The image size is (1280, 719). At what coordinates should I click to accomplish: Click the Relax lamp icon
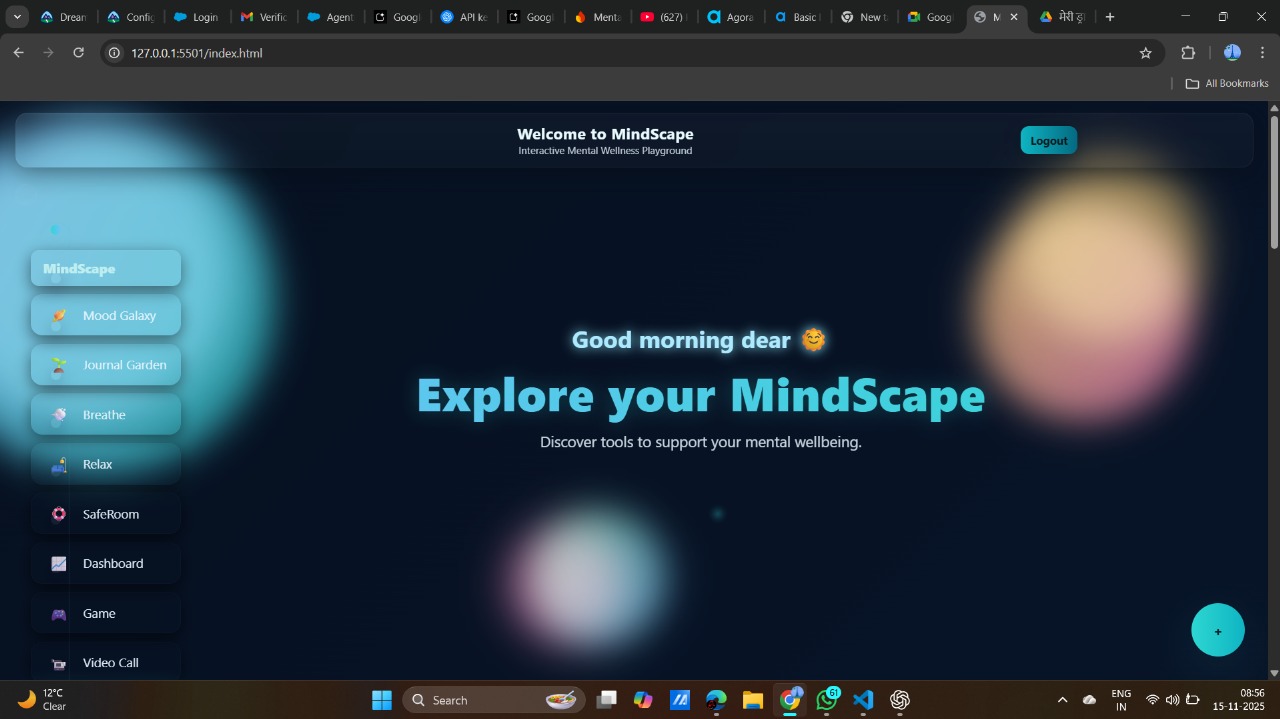[59, 464]
